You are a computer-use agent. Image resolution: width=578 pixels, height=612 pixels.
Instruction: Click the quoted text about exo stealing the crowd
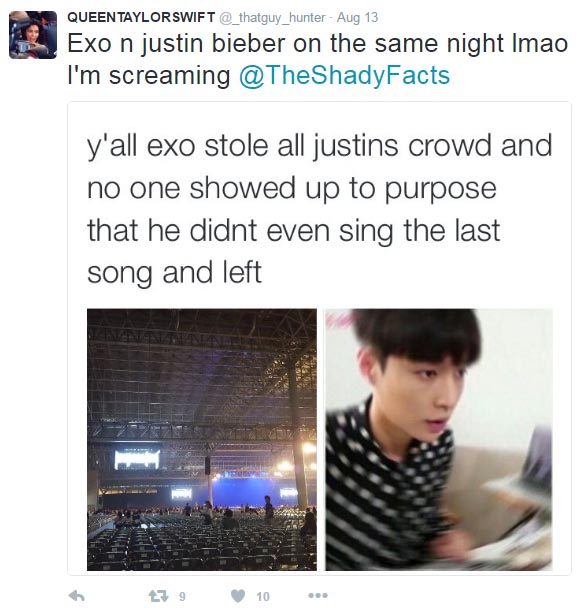click(x=319, y=210)
